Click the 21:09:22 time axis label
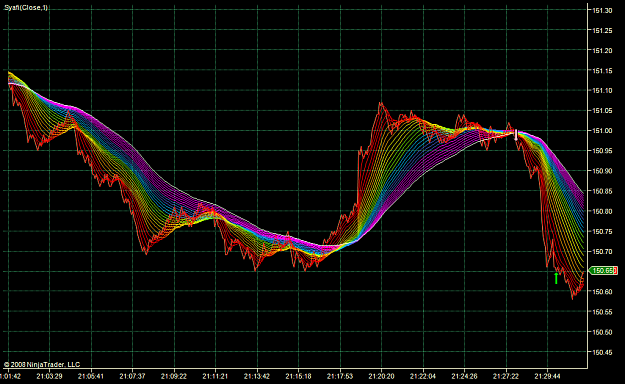This screenshot has height=384, width=625. click(174, 376)
